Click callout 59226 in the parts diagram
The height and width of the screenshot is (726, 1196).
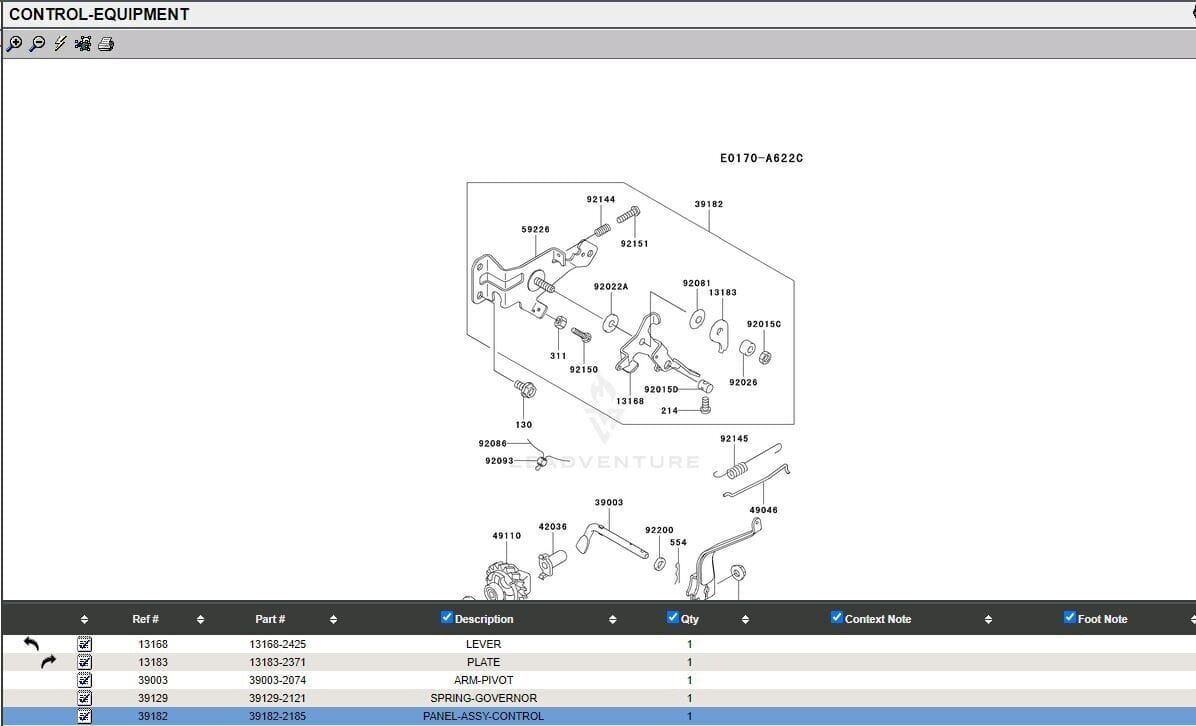pyautogui.click(x=535, y=230)
